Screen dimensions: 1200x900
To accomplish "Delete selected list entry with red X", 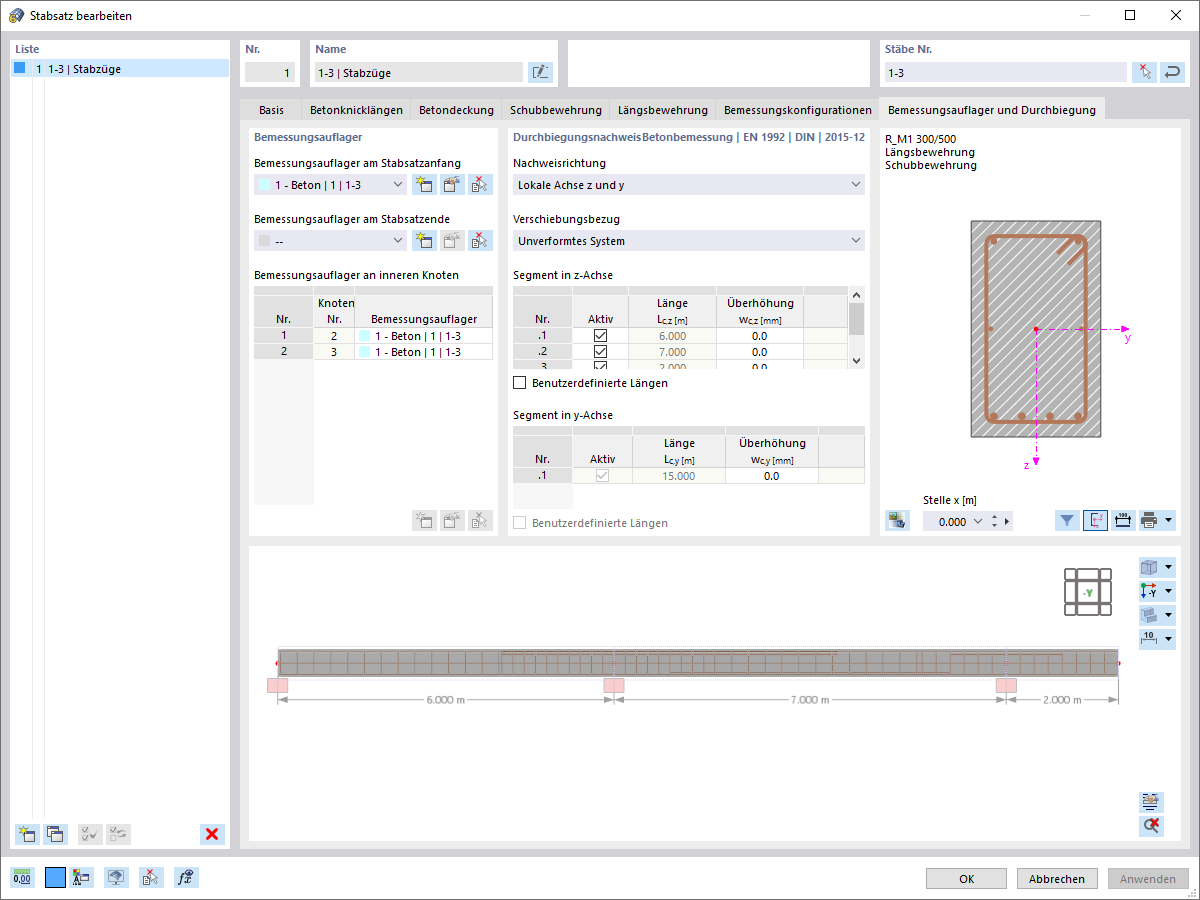I will coord(212,834).
